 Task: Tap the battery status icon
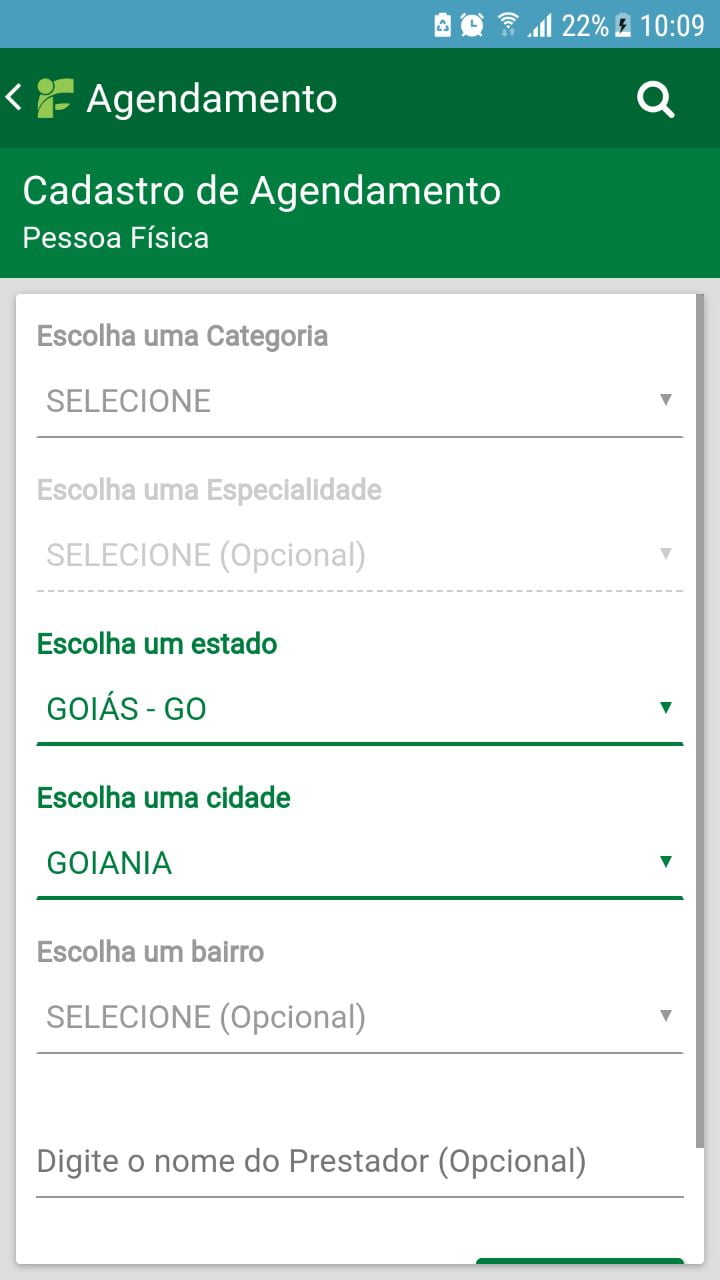(623, 25)
